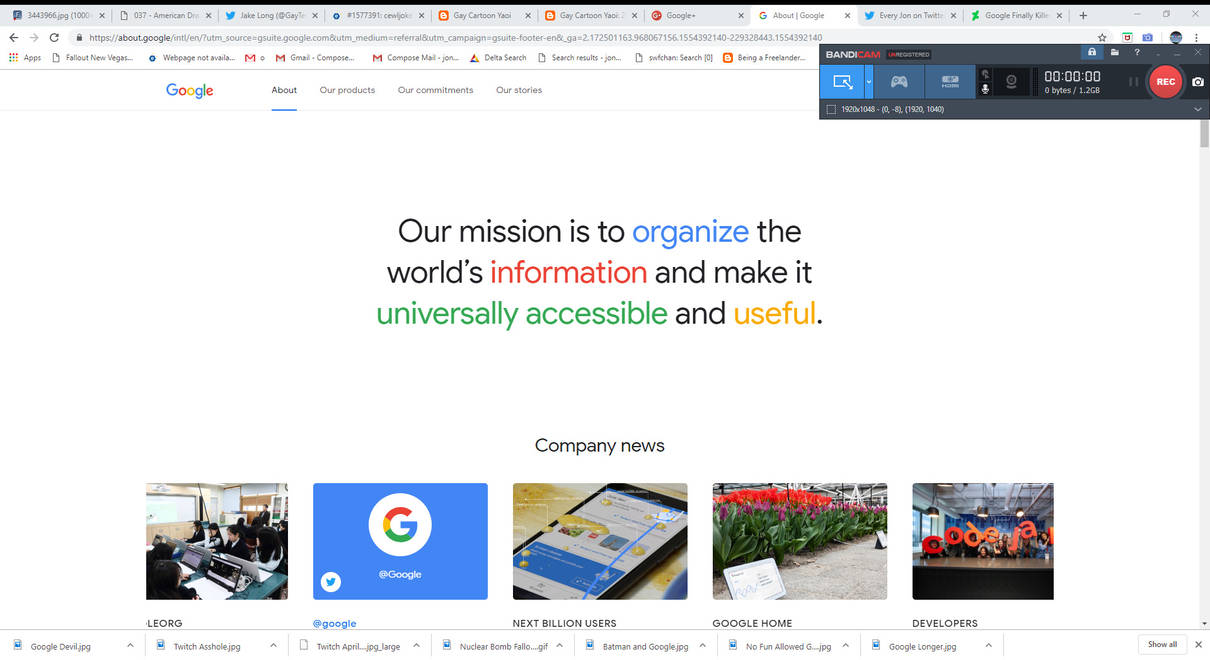Open the @Google Twitter card
1210x660 pixels.
(x=400, y=541)
